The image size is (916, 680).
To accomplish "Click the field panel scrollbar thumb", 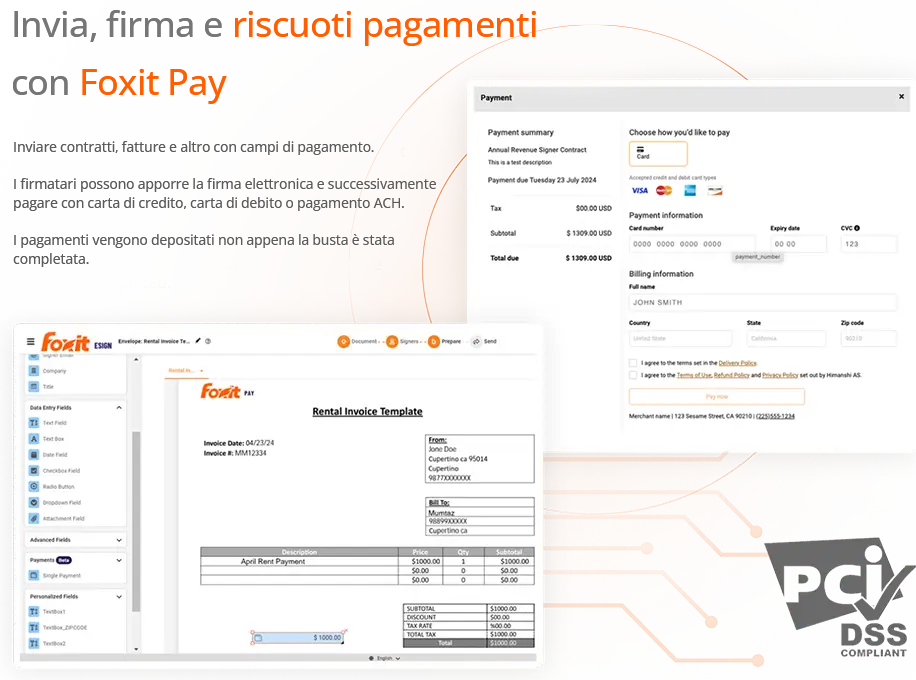I will click(x=136, y=521).
